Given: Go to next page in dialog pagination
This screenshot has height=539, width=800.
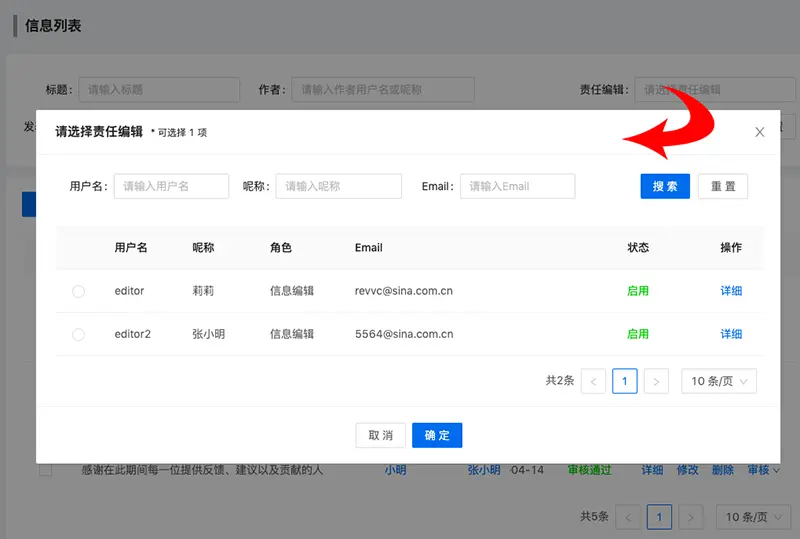Looking at the screenshot, I should pyautogui.click(x=656, y=381).
